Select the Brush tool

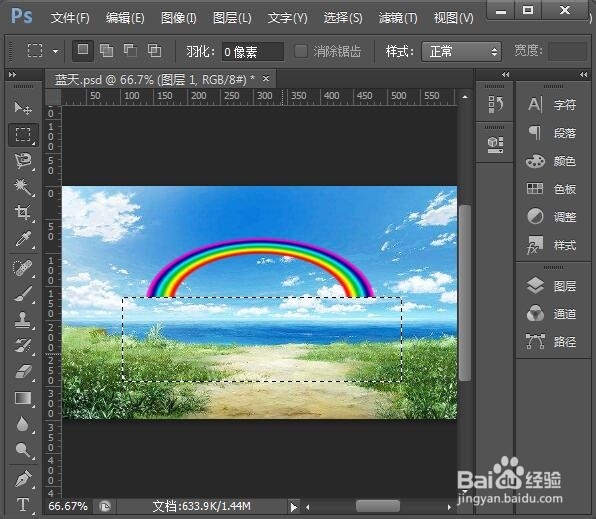tap(23, 294)
